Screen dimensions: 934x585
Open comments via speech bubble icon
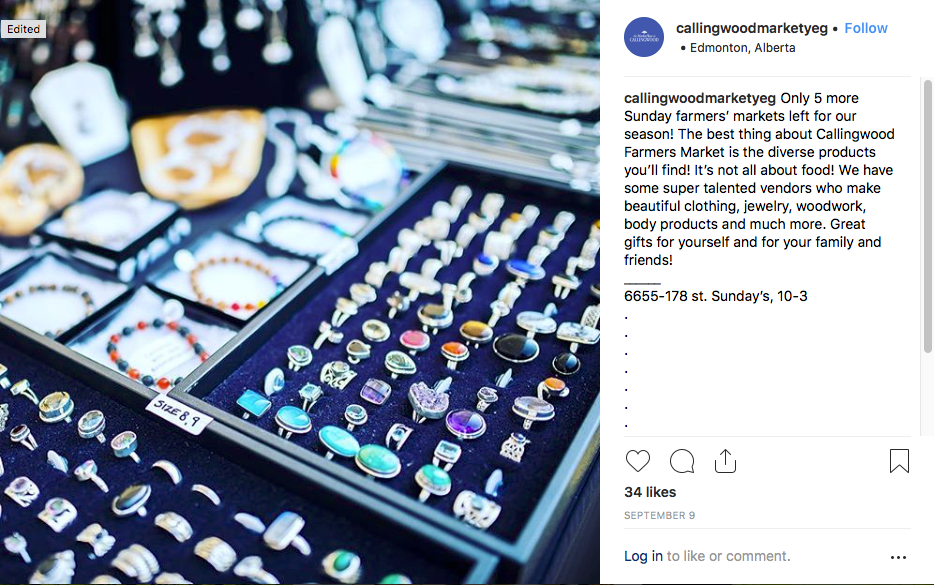point(681,461)
